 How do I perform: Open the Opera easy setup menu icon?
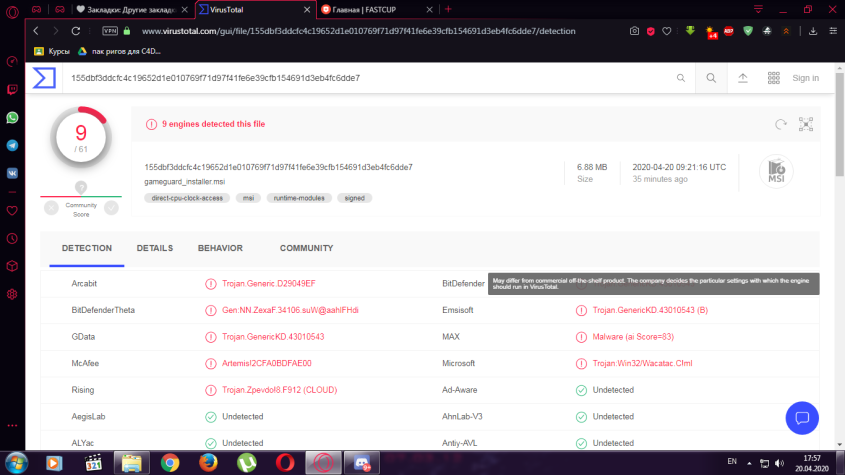(833, 31)
